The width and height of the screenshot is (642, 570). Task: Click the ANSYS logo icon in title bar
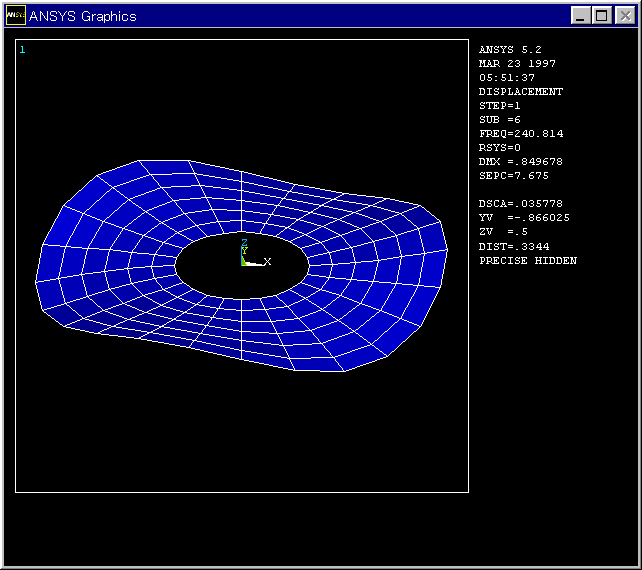[15, 16]
